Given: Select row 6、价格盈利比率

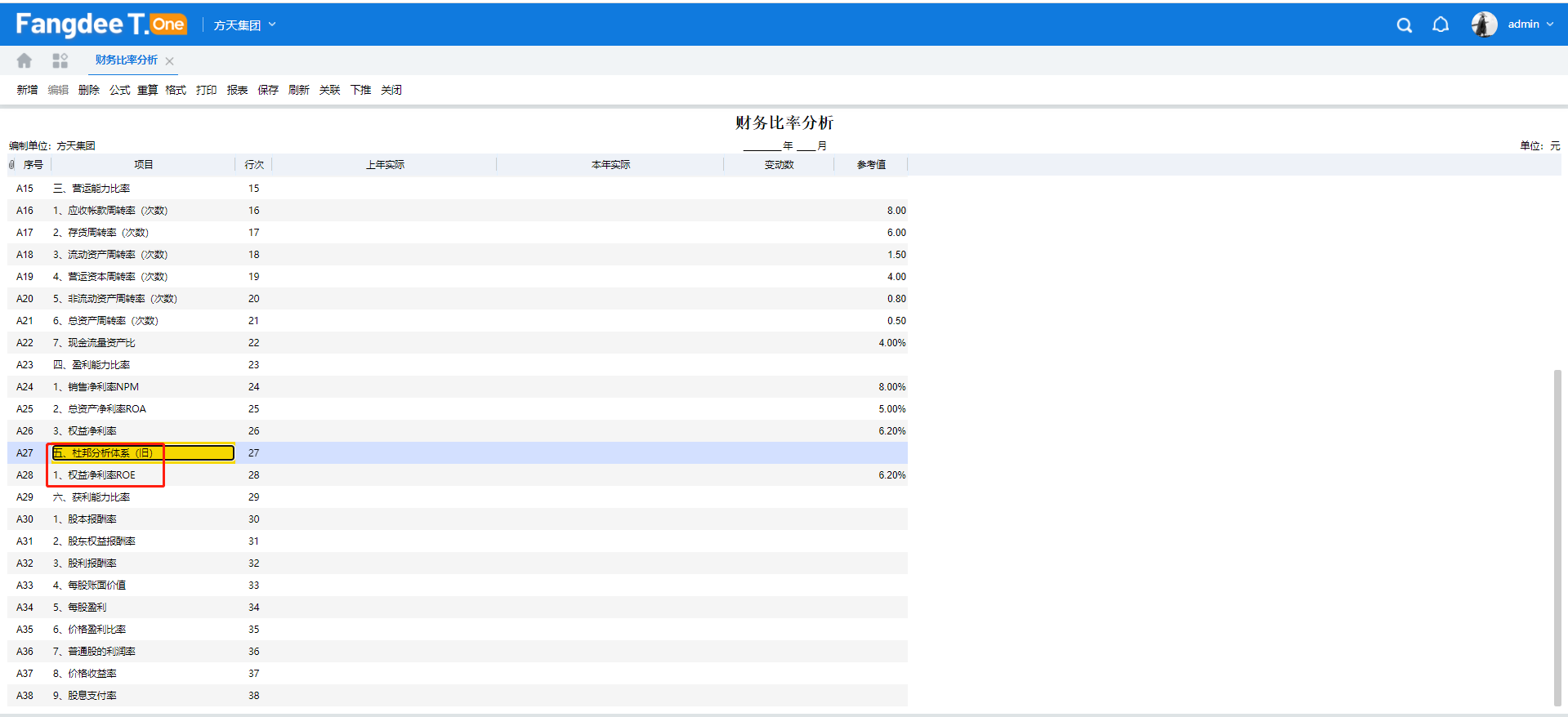Looking at the screenshot, I should click(x=458, y=630).
